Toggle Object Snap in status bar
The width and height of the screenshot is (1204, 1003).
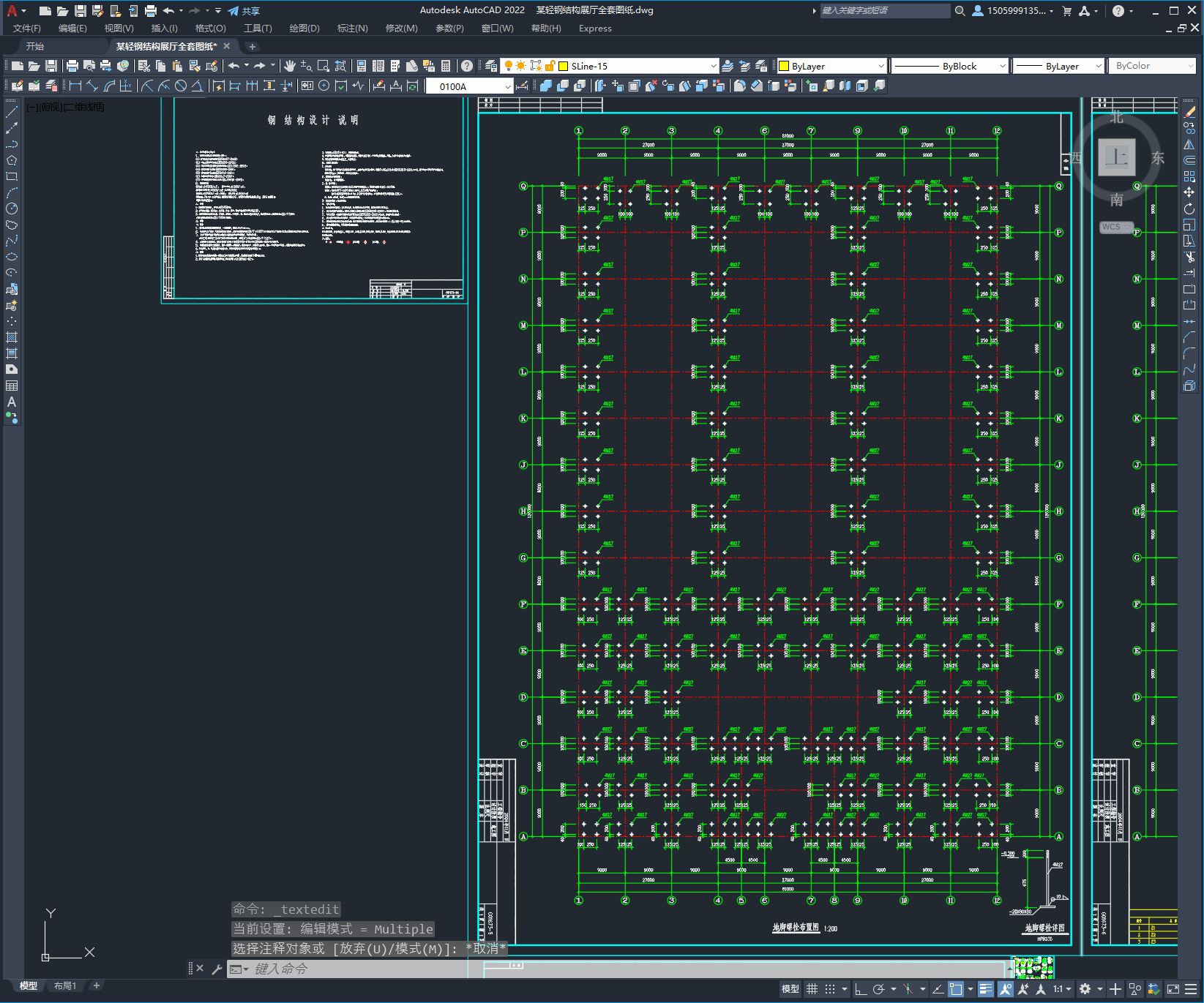(956, 989)
